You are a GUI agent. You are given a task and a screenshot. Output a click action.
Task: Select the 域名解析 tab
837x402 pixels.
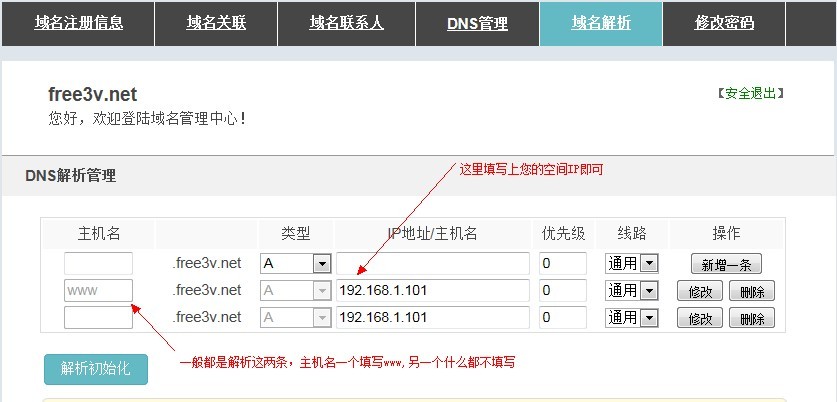[x=601, y=23]
